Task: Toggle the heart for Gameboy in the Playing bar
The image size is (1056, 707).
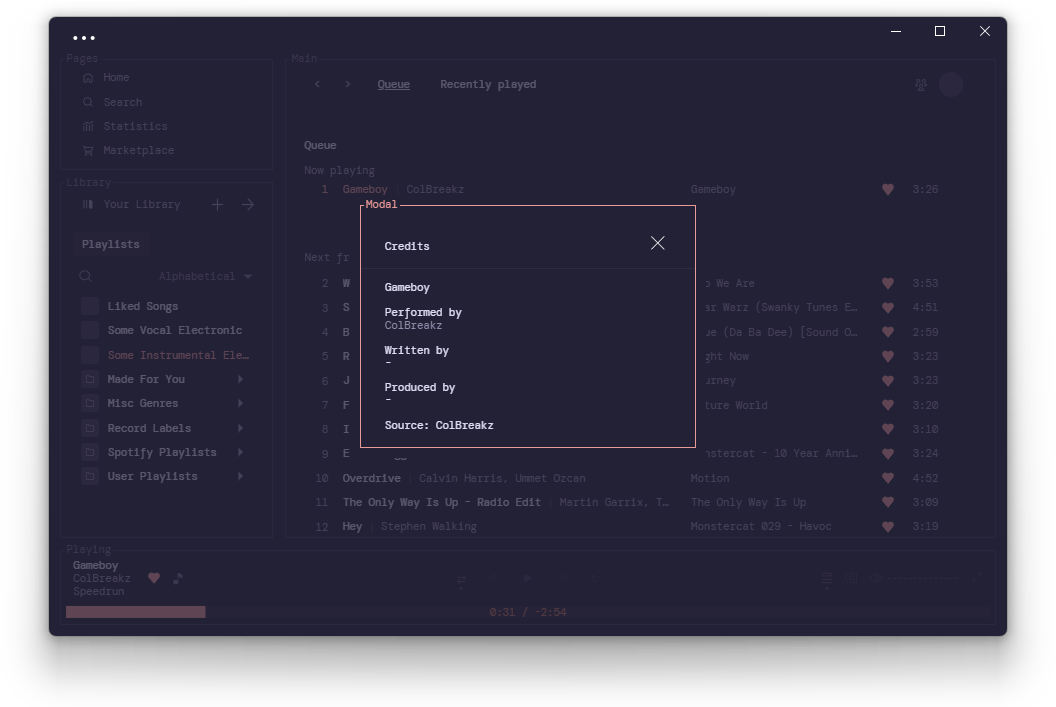Action: (154, 578)
